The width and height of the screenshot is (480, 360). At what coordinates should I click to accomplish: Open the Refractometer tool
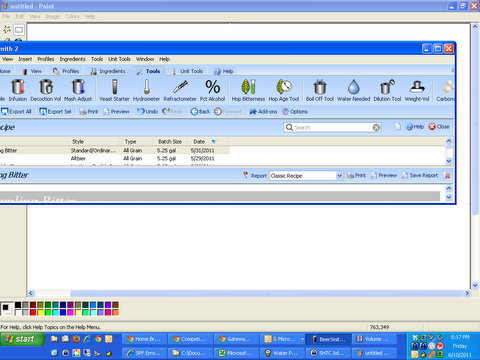pyautogui.click(x=180, y=90)
